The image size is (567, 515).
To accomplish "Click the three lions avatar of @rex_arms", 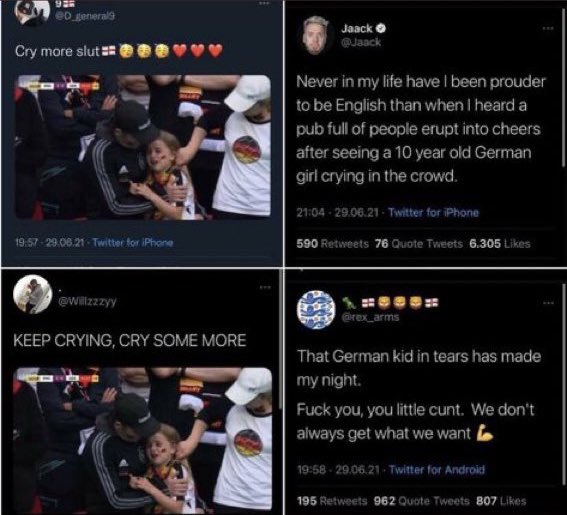I will click(316, 310).
